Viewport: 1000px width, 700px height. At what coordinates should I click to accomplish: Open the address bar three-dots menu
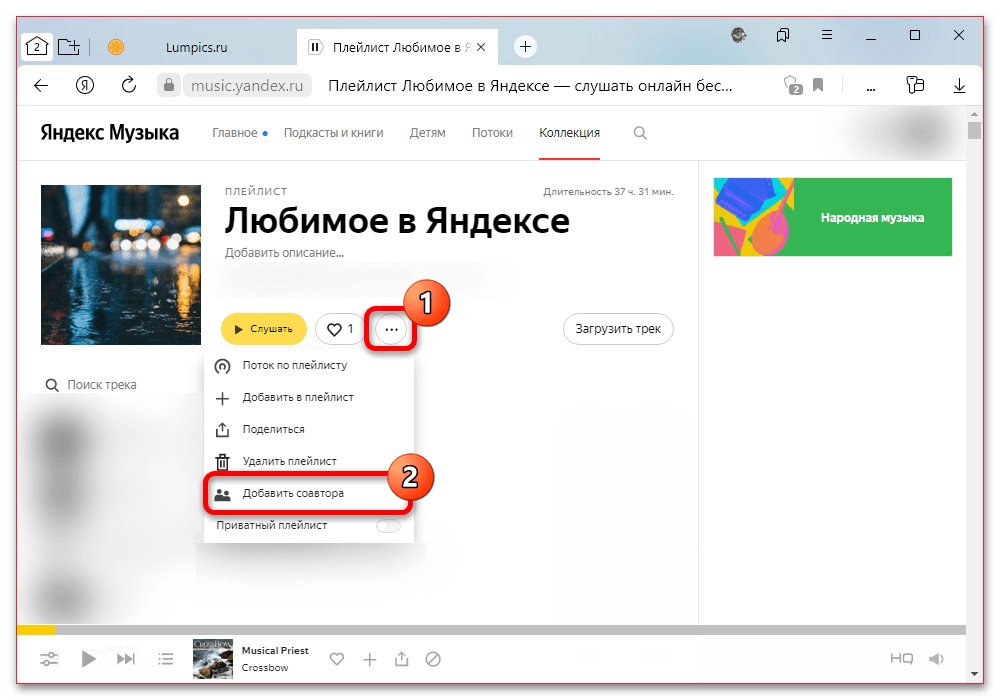click(x=871, y=89)
